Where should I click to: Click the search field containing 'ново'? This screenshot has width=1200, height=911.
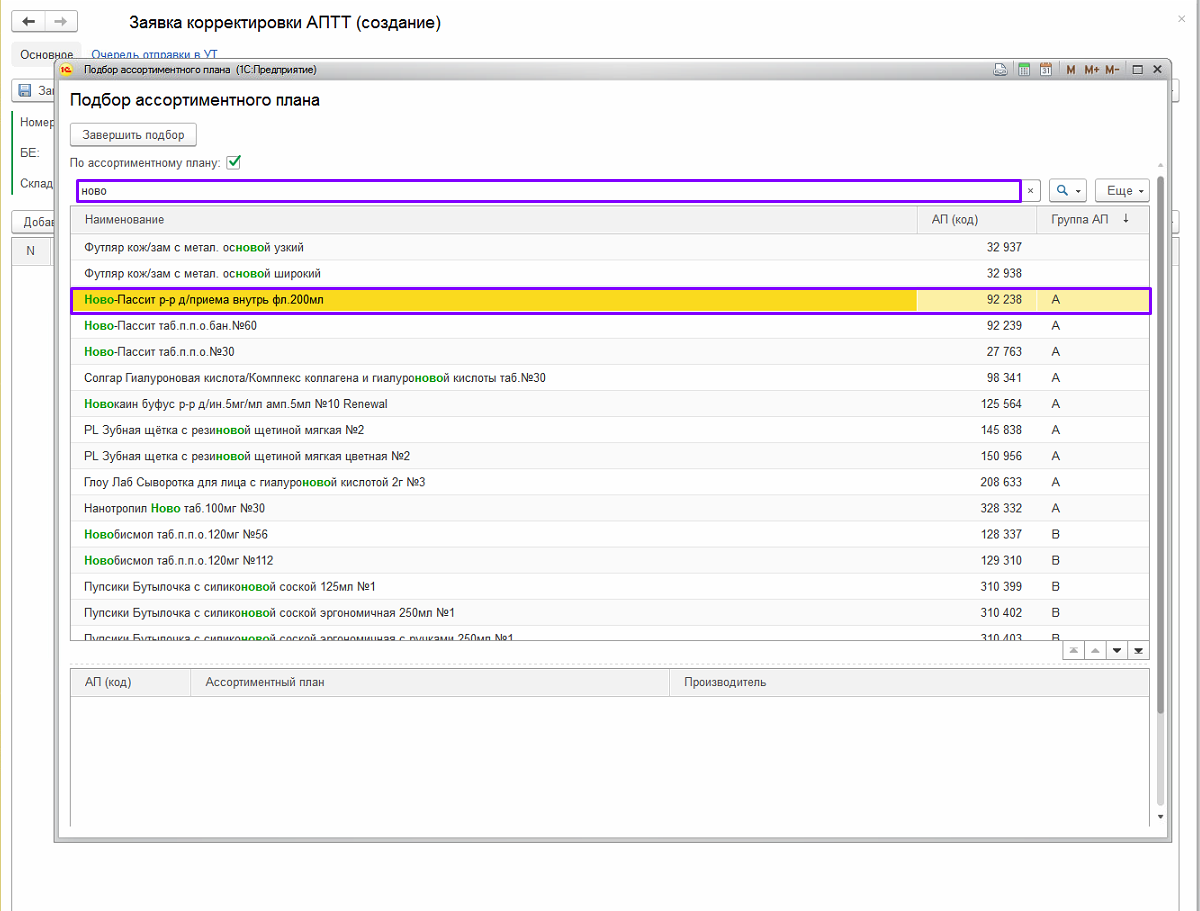coord(548,191)
